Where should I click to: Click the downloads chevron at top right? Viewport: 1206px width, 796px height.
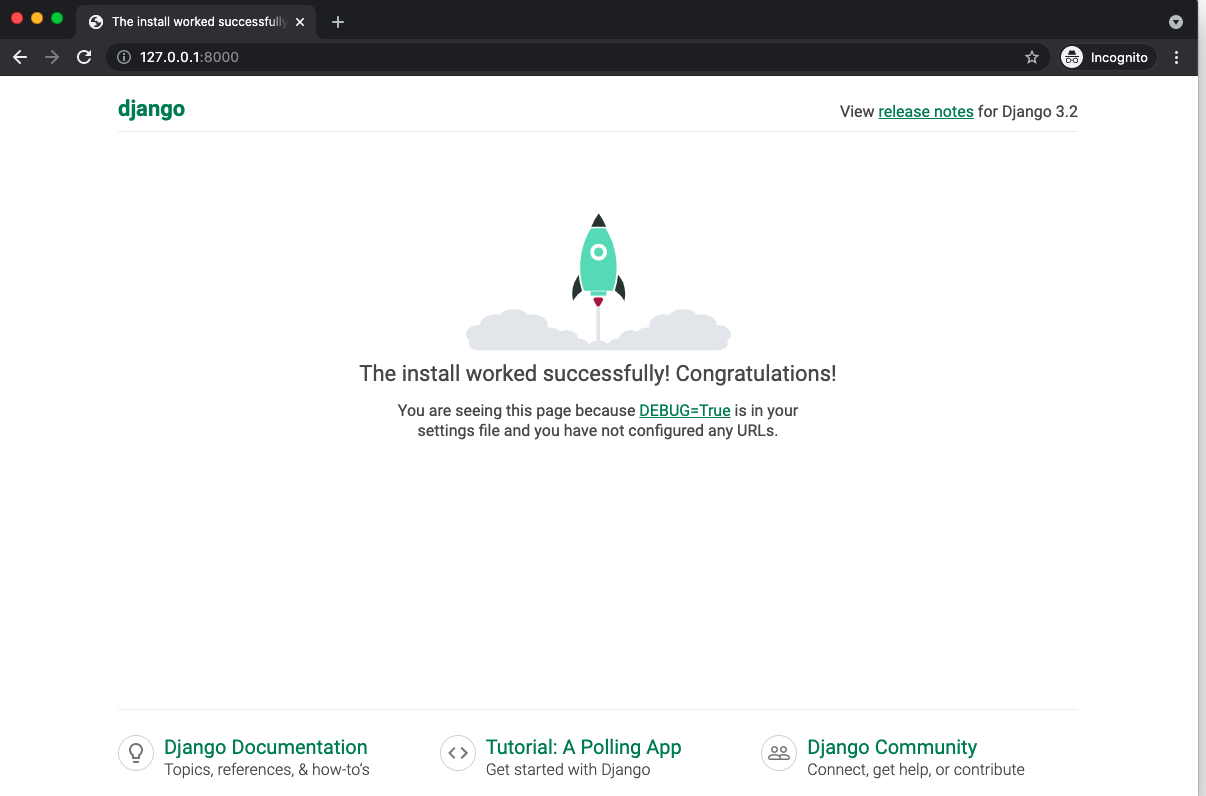[1175, 21]
